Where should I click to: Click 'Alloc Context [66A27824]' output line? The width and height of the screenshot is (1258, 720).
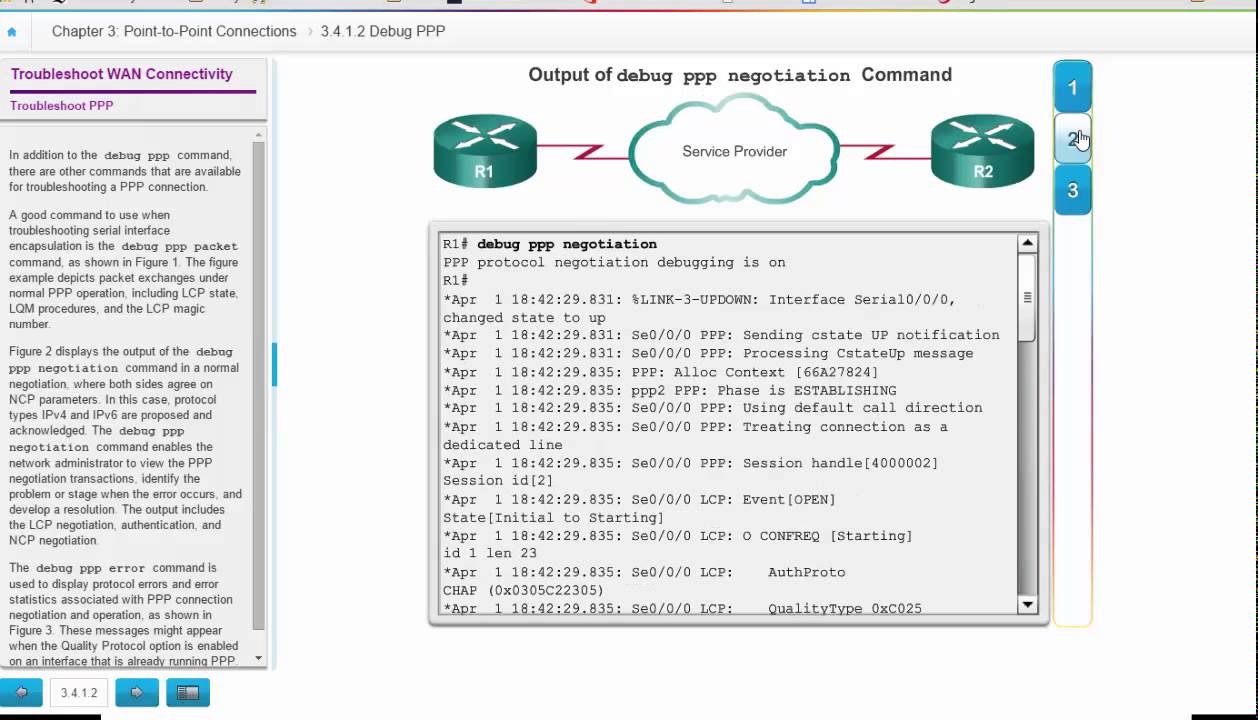(x=661, y=372)
